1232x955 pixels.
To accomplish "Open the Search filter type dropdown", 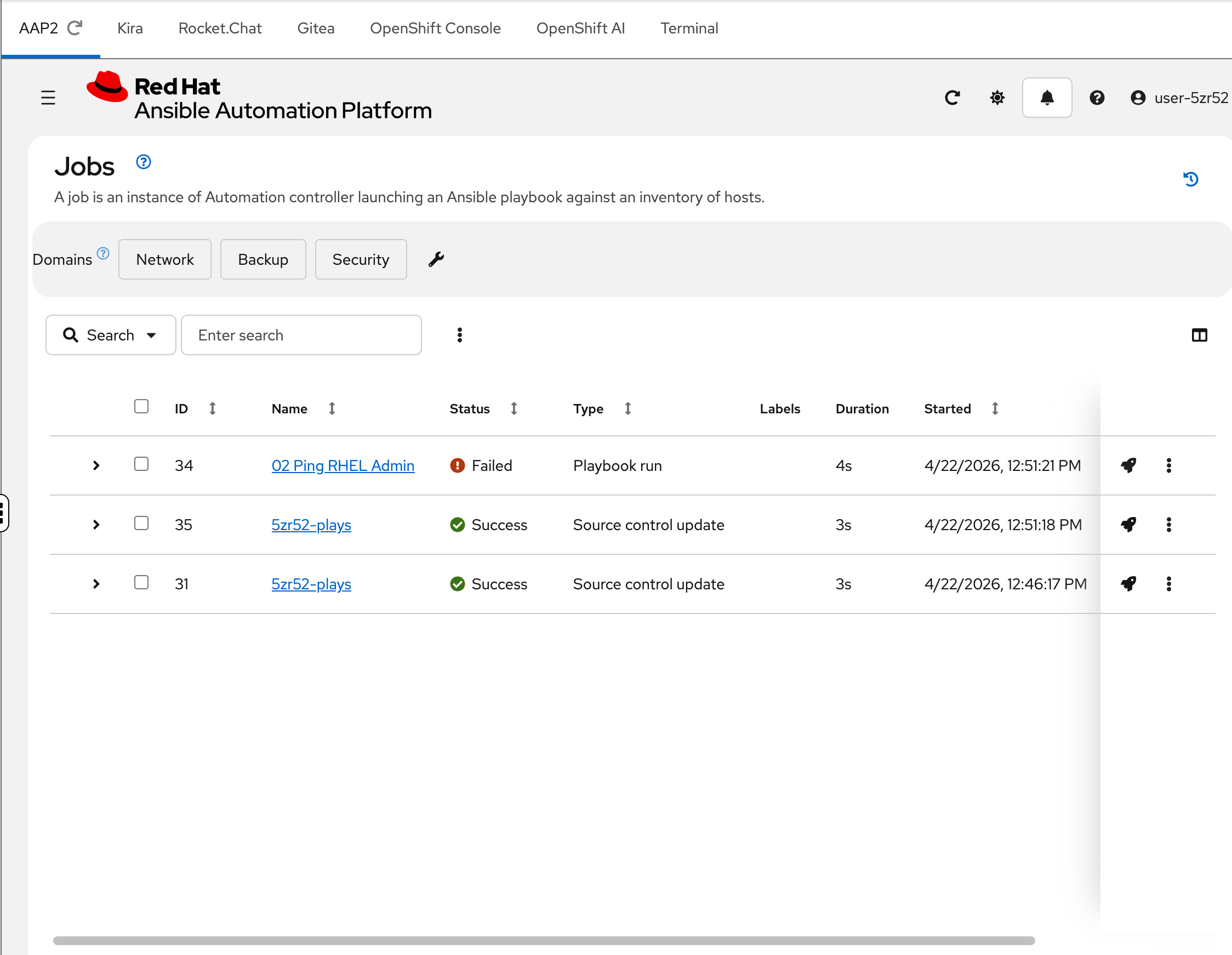I will coord(111,336).
